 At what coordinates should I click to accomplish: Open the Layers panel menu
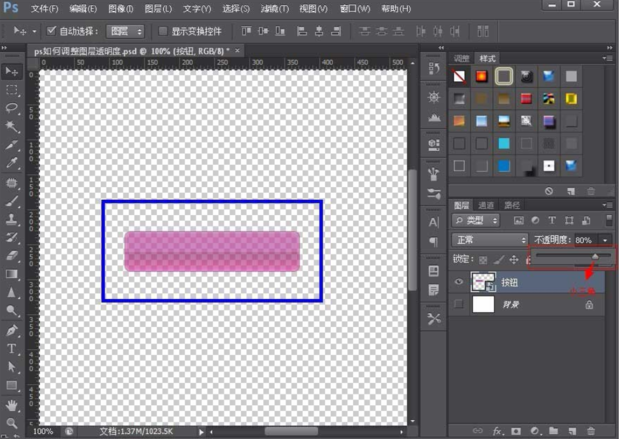point(608,205)
